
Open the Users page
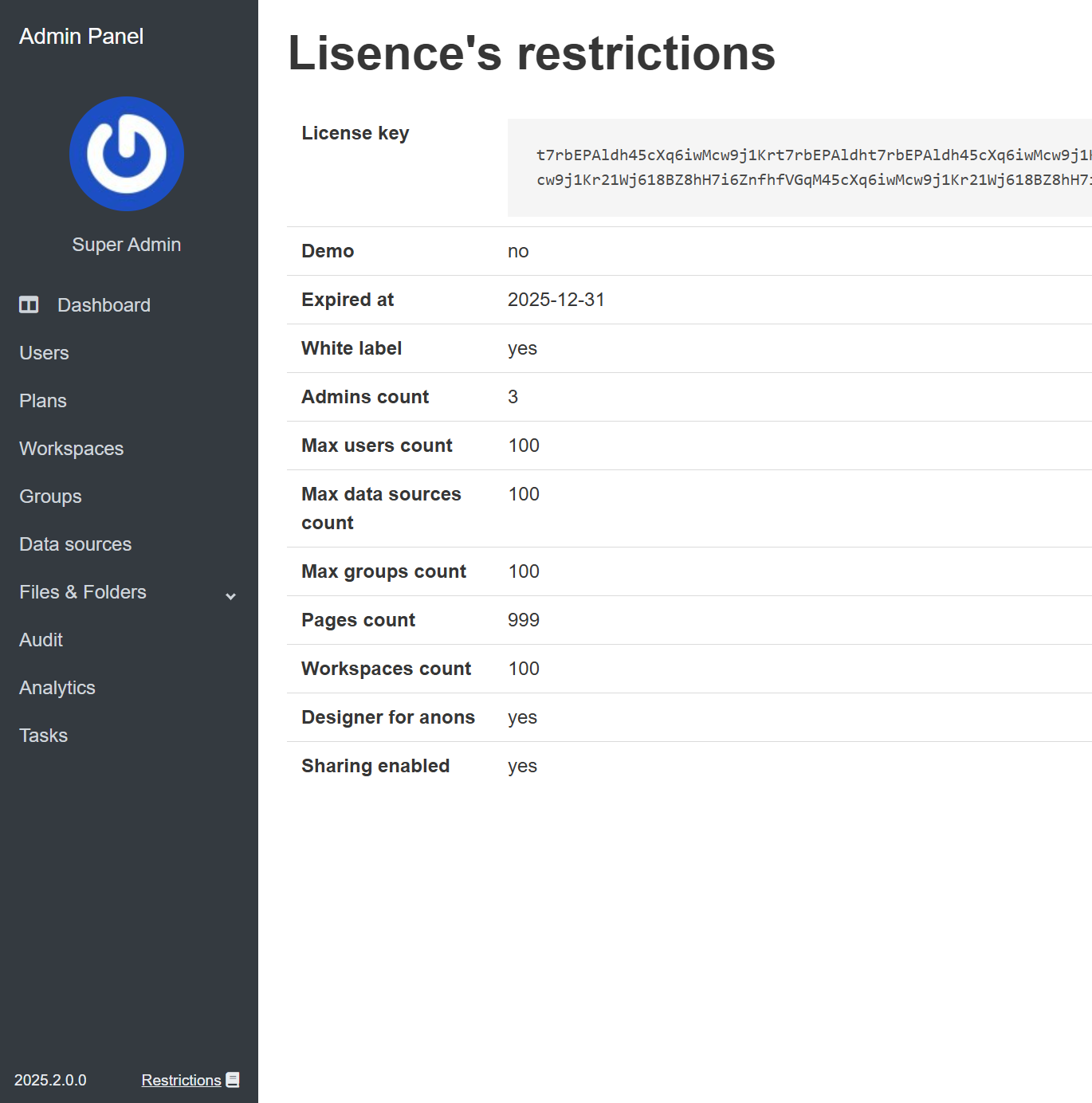pyautogui.click(x=44, y=353)
